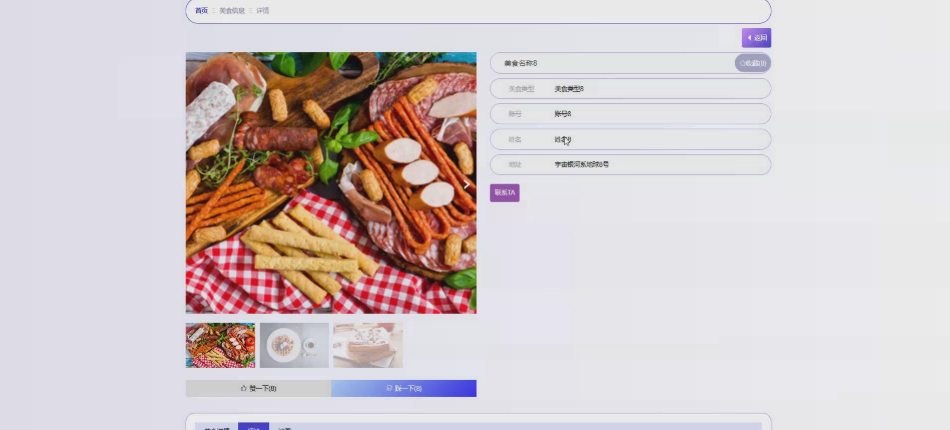Click the highlighted purple tab at the bottom

click(253, 426)
